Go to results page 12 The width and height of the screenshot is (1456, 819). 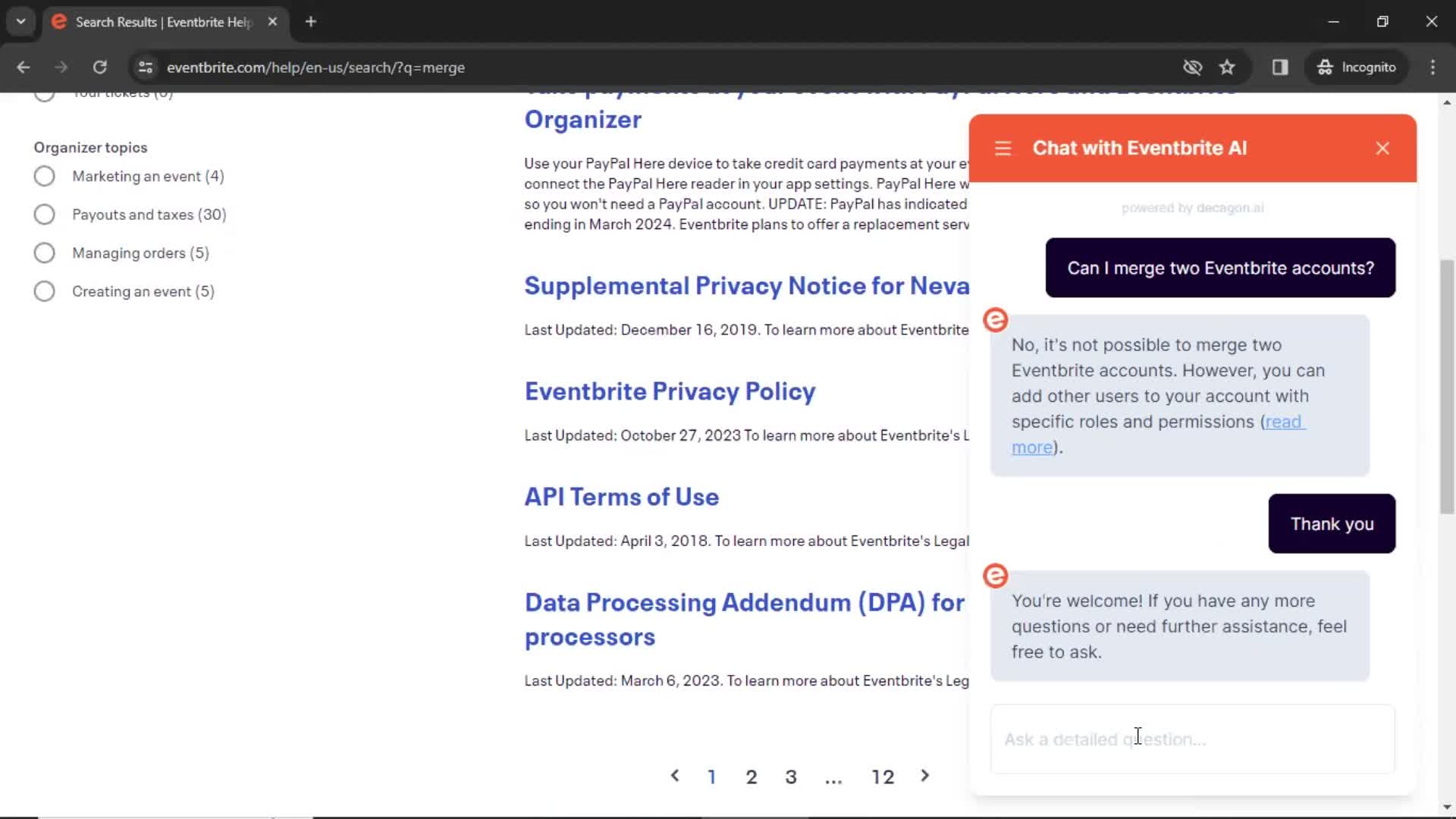coord(883,777)
